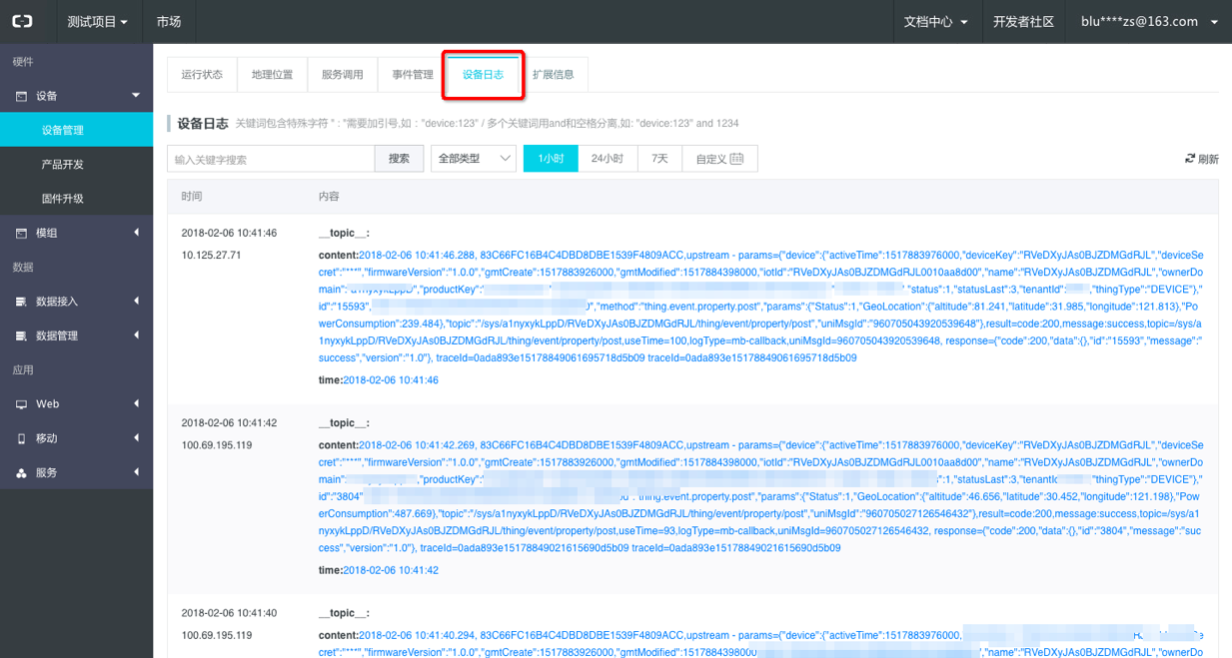The width and height of the screenshot is (1232, 658).
Task: Open the 测试项目 project dropdown
Action: (x=97, y=21)
